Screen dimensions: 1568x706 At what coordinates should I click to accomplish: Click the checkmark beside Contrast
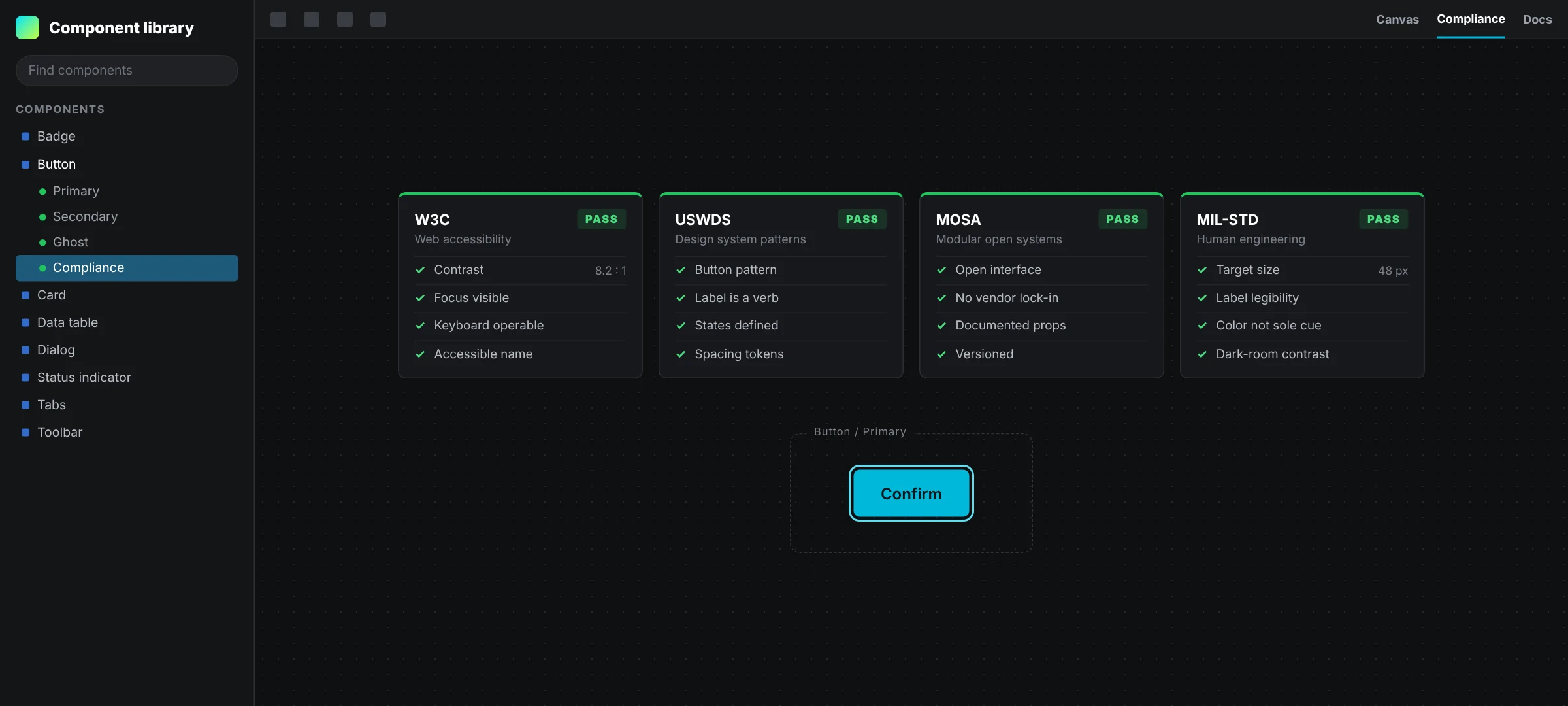click(420, 270)
